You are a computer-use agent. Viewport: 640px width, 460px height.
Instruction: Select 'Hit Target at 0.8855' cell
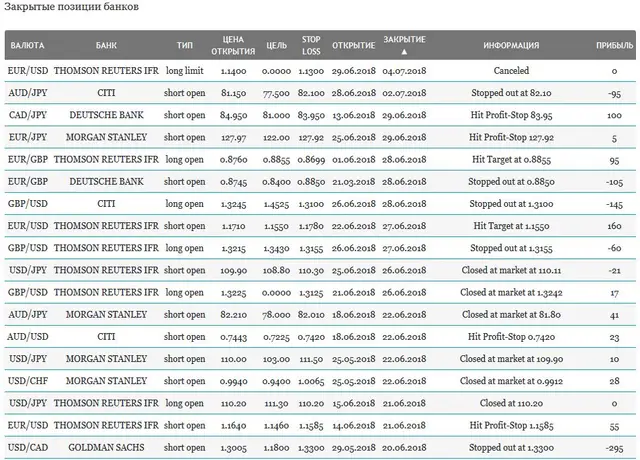coord(511,159)
